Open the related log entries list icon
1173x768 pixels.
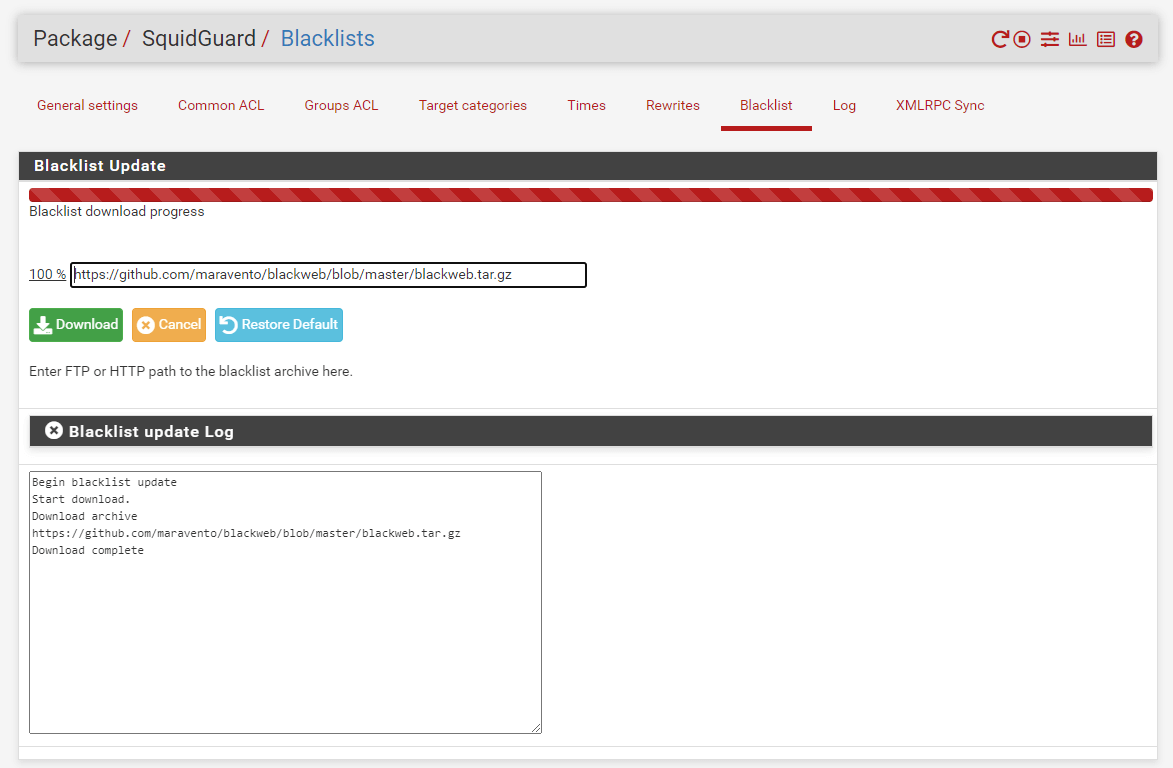point(1106,39)
